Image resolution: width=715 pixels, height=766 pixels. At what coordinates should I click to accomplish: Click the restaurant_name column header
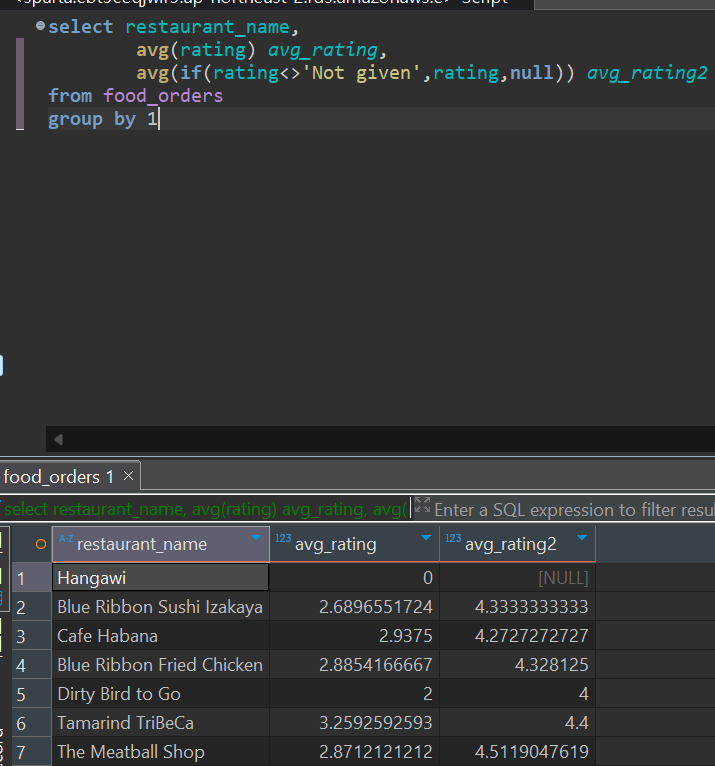161,544
